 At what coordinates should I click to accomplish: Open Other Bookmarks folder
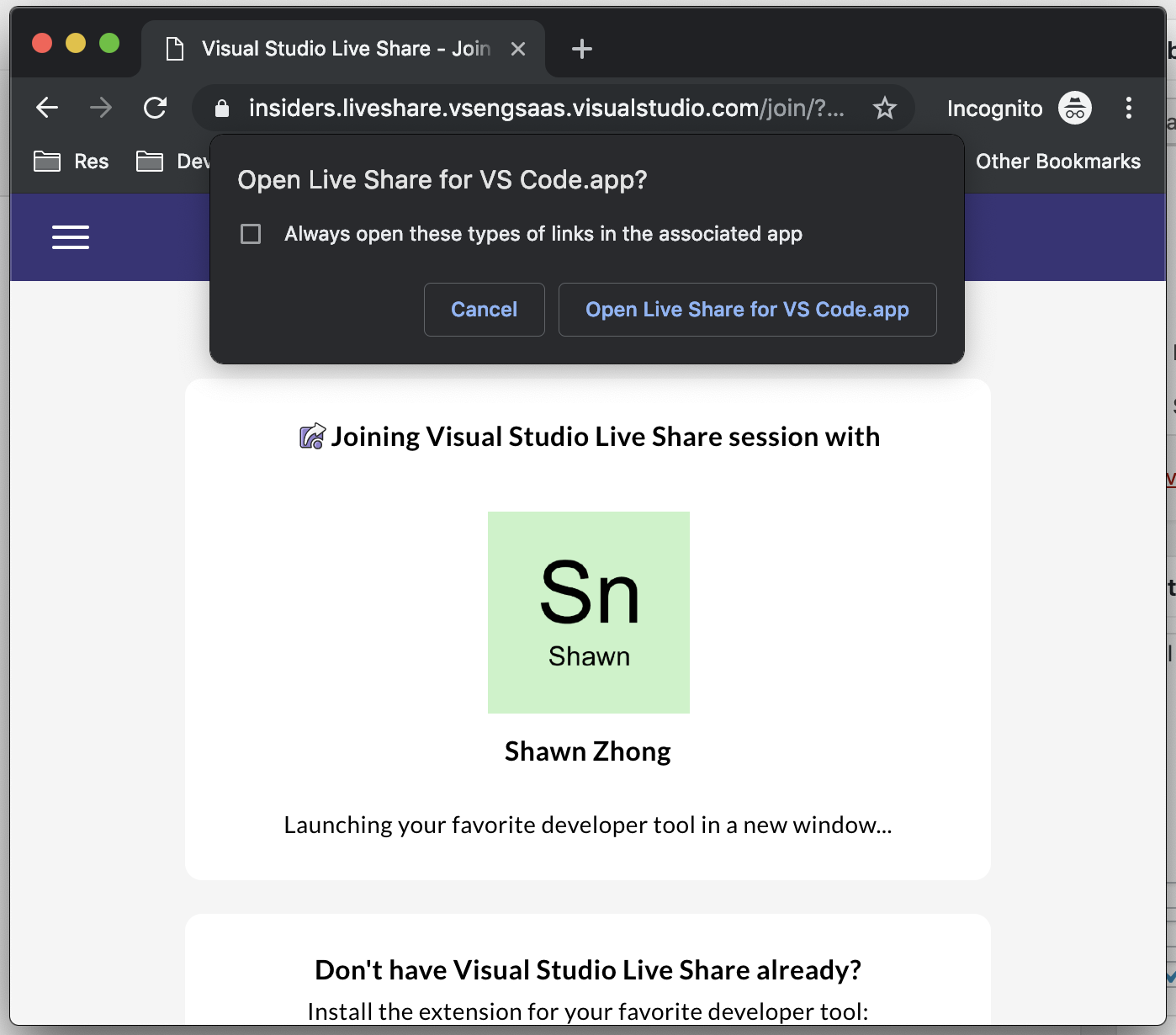point(1057,162)
